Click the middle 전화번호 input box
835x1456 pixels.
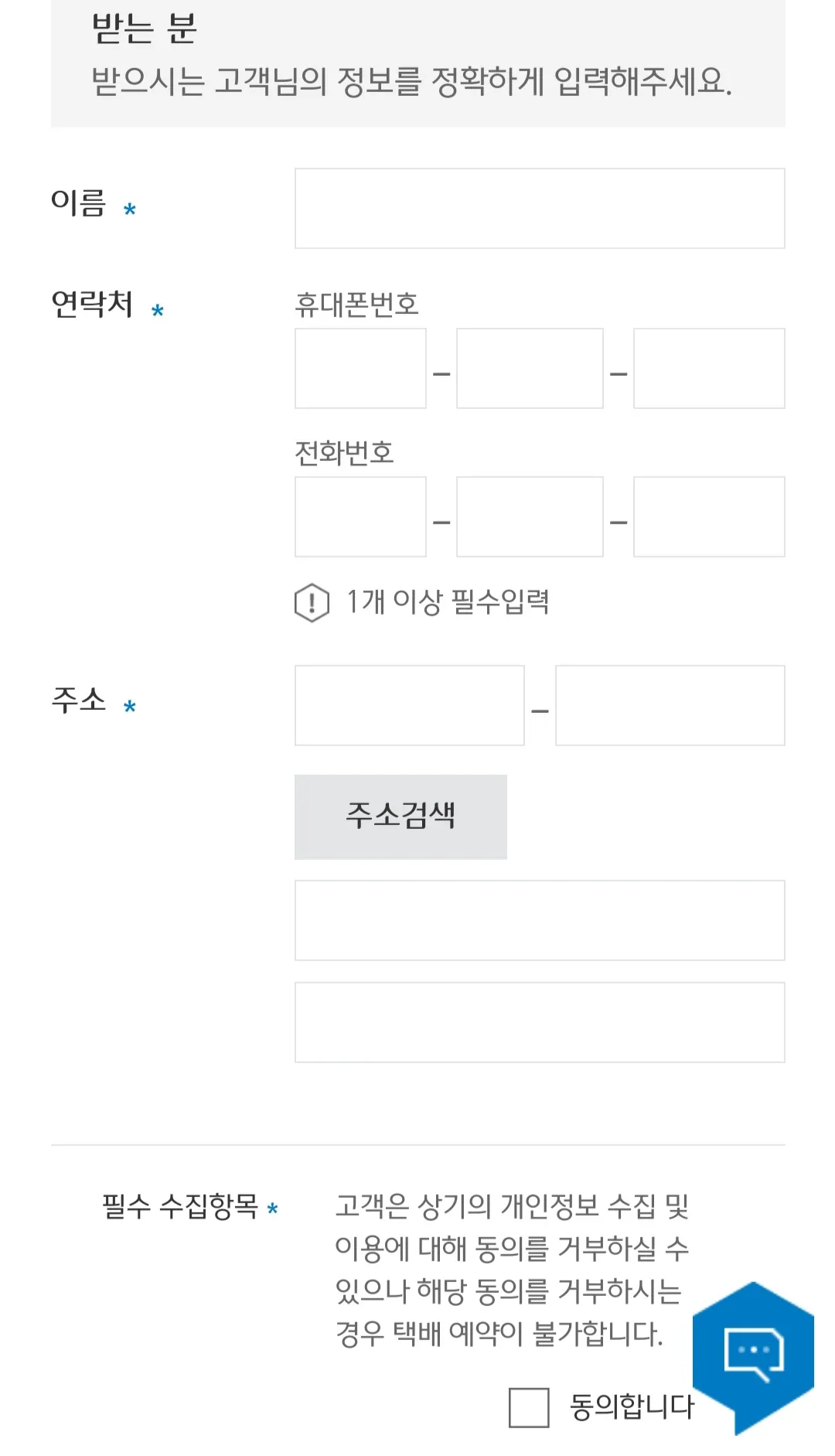click(x=530, y=517)
